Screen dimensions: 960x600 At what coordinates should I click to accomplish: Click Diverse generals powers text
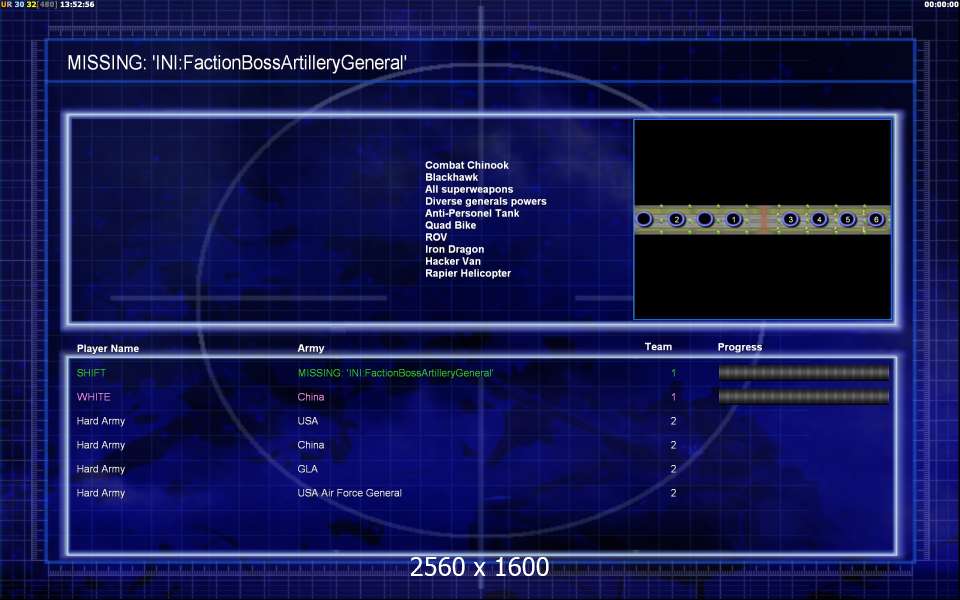(x=486, y=201)
